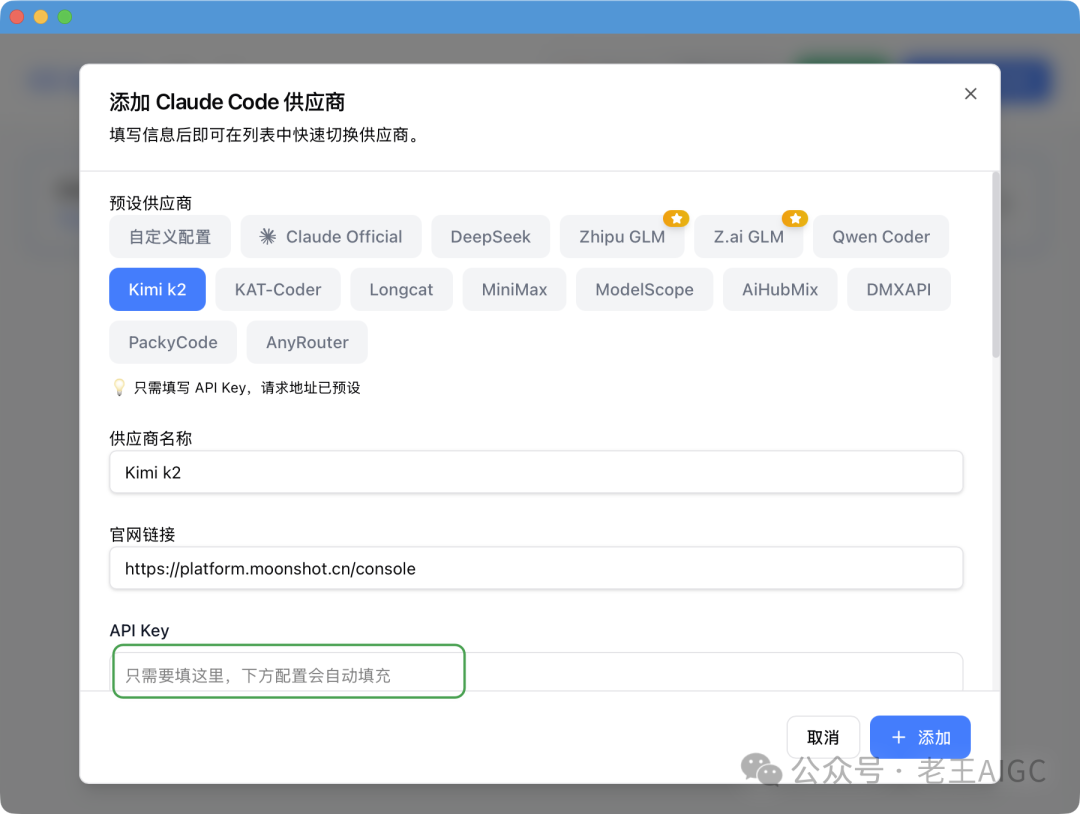The image size is (1080, 814).
Task: Click the 官网链接 field label
Action: click(143, 534)
